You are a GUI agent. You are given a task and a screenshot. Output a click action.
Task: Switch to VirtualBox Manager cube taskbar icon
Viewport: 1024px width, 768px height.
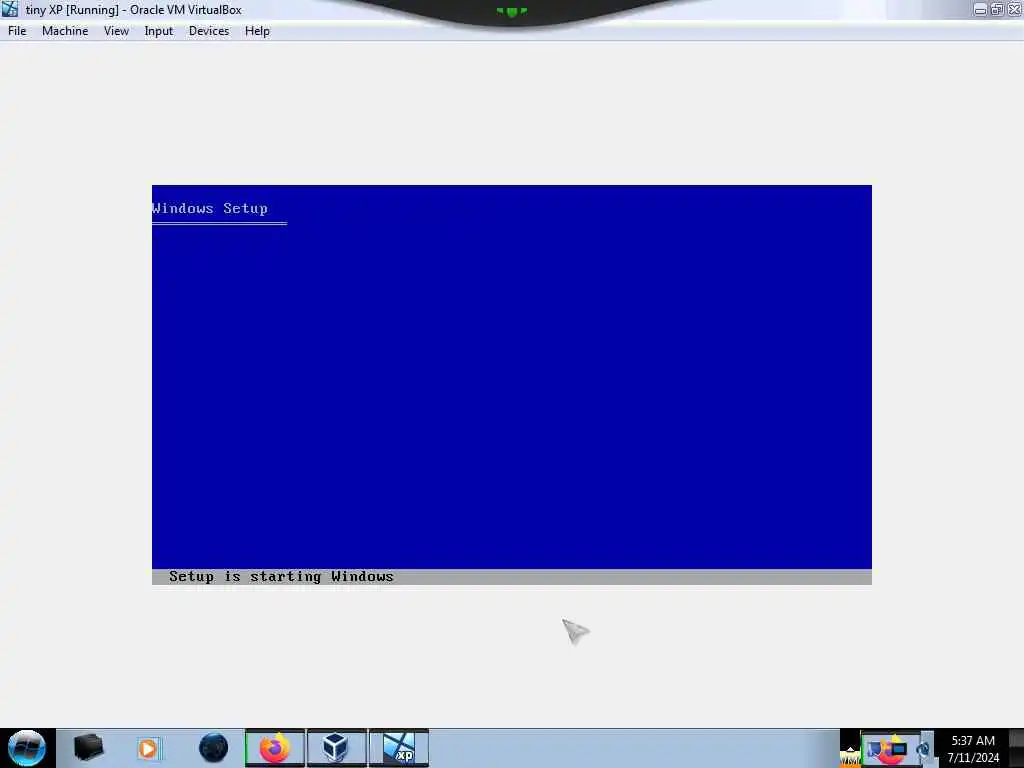pyautogui.click(x=336, y=748)
